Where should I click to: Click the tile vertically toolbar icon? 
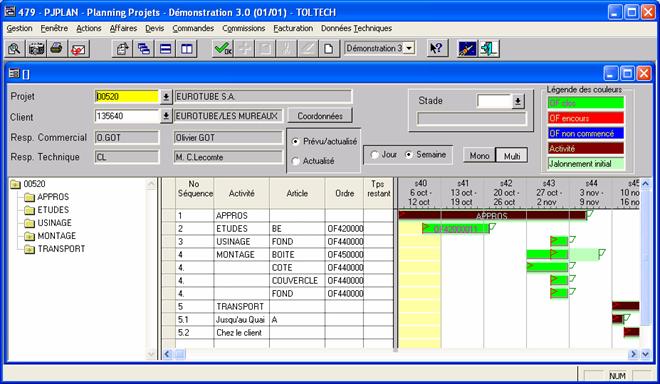tap(186, 49)
